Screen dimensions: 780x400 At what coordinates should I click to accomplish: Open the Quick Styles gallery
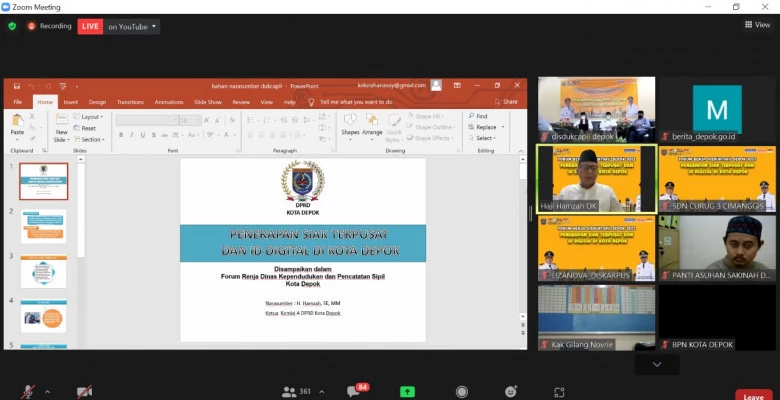pyautogui.click(x=394, y=128)
